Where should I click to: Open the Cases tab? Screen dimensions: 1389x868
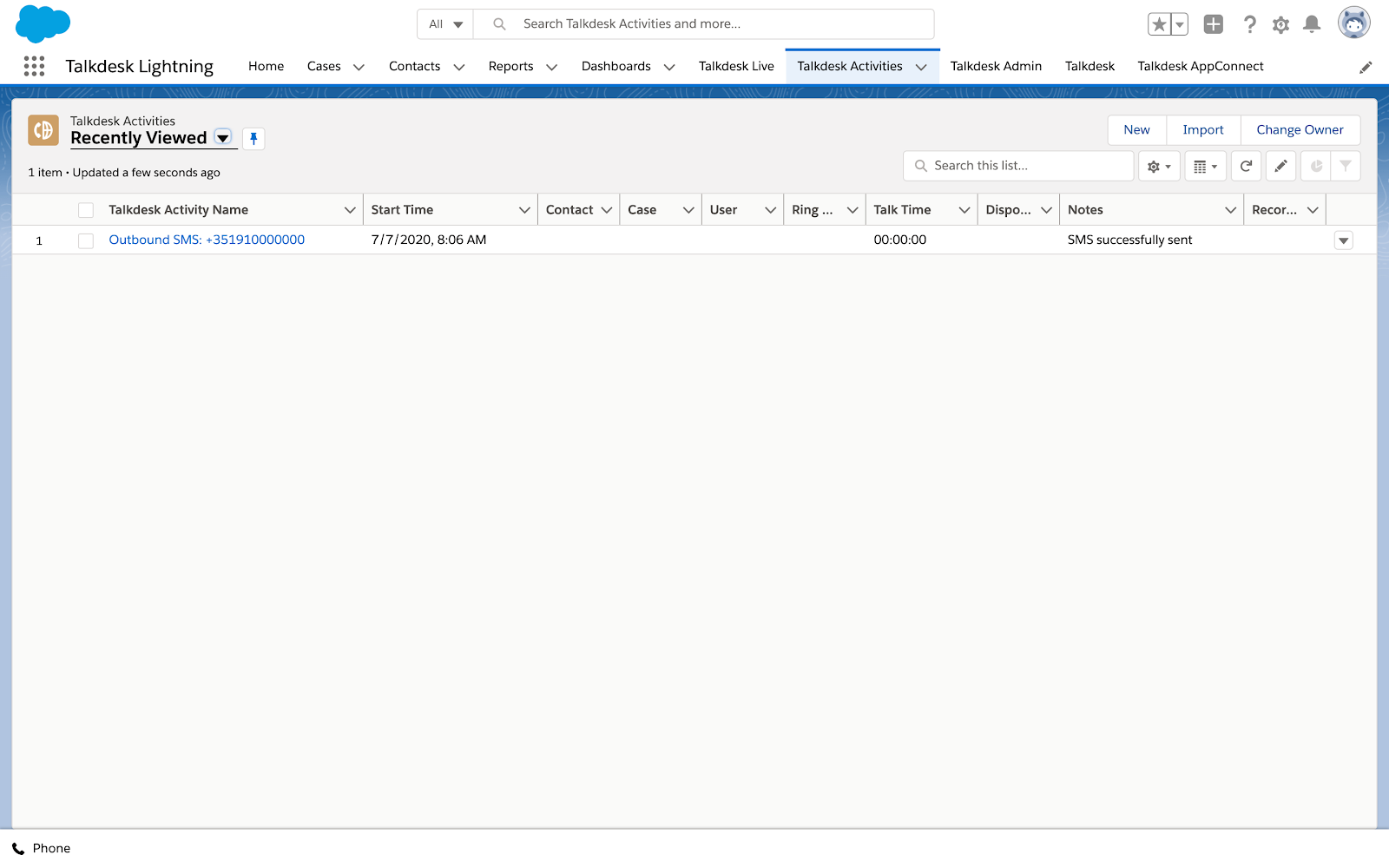(324, 67)
